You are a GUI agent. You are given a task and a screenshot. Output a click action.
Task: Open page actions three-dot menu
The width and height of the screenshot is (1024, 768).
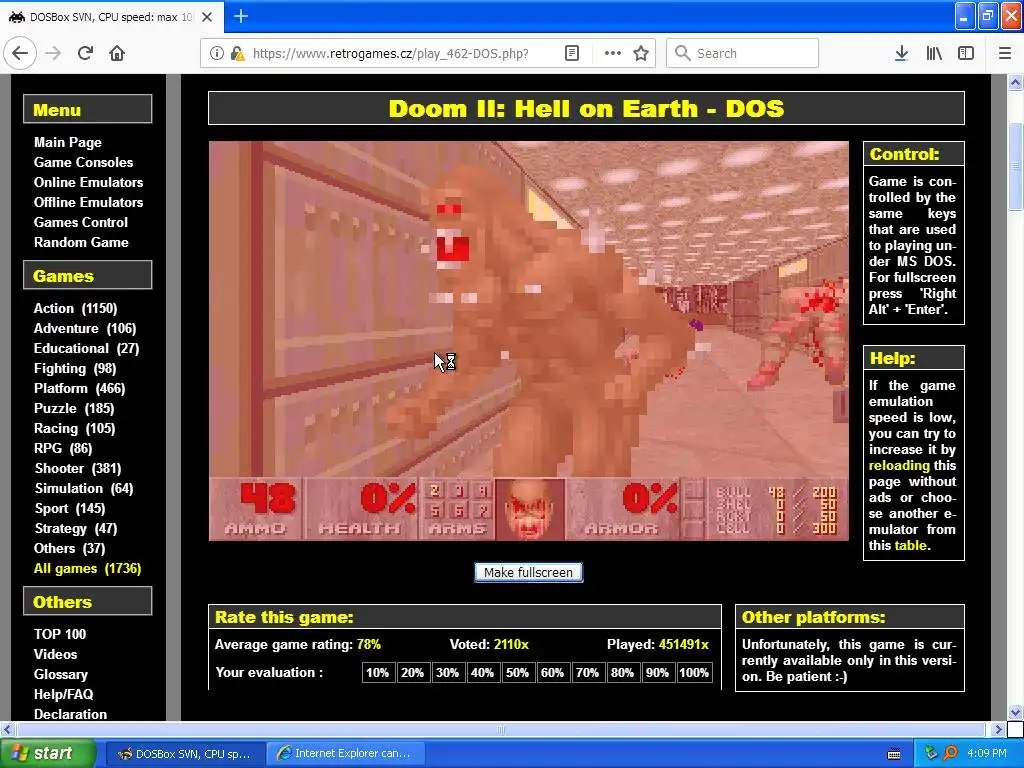tap(613, 53)
